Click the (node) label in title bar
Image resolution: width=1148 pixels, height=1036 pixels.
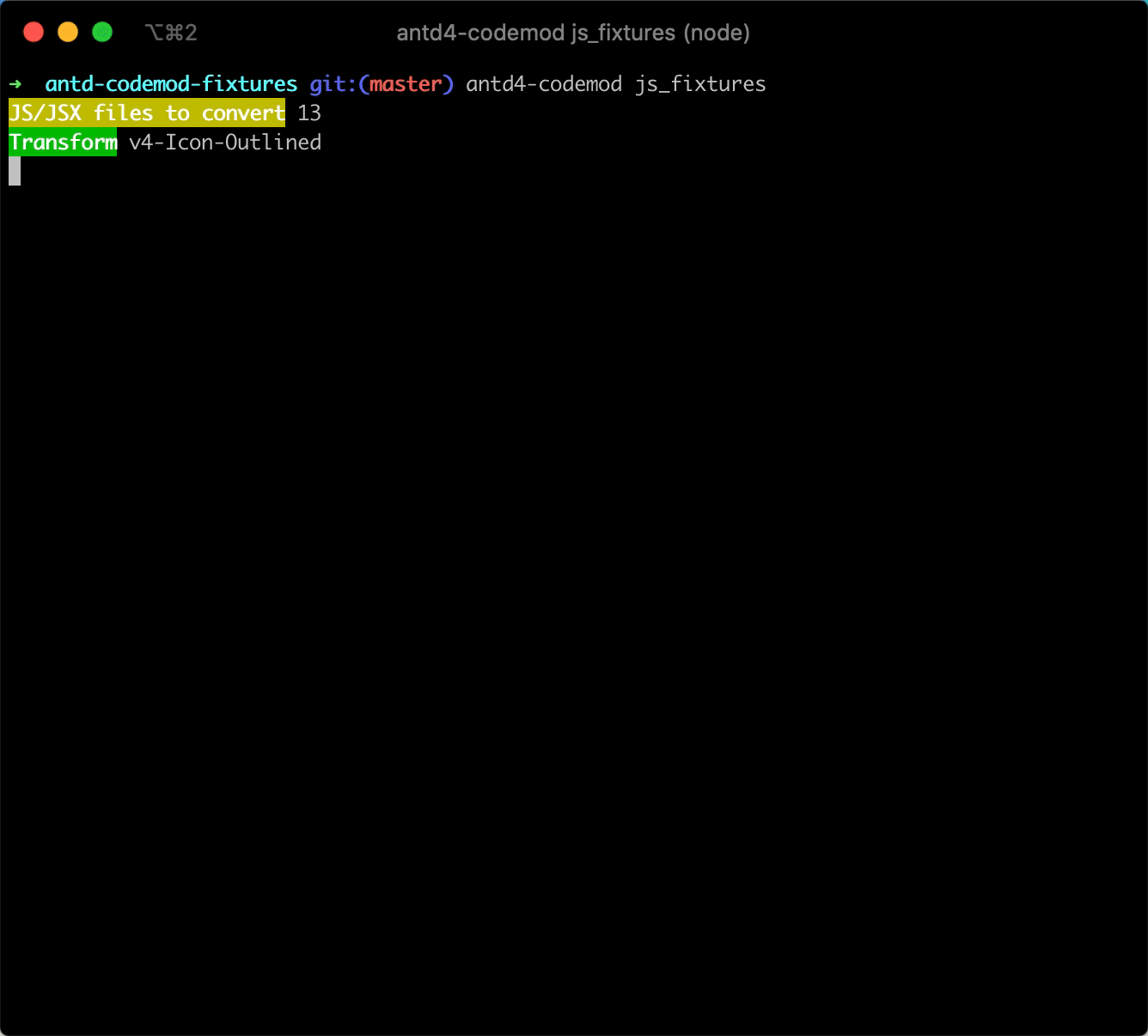(x=715, y=33)
